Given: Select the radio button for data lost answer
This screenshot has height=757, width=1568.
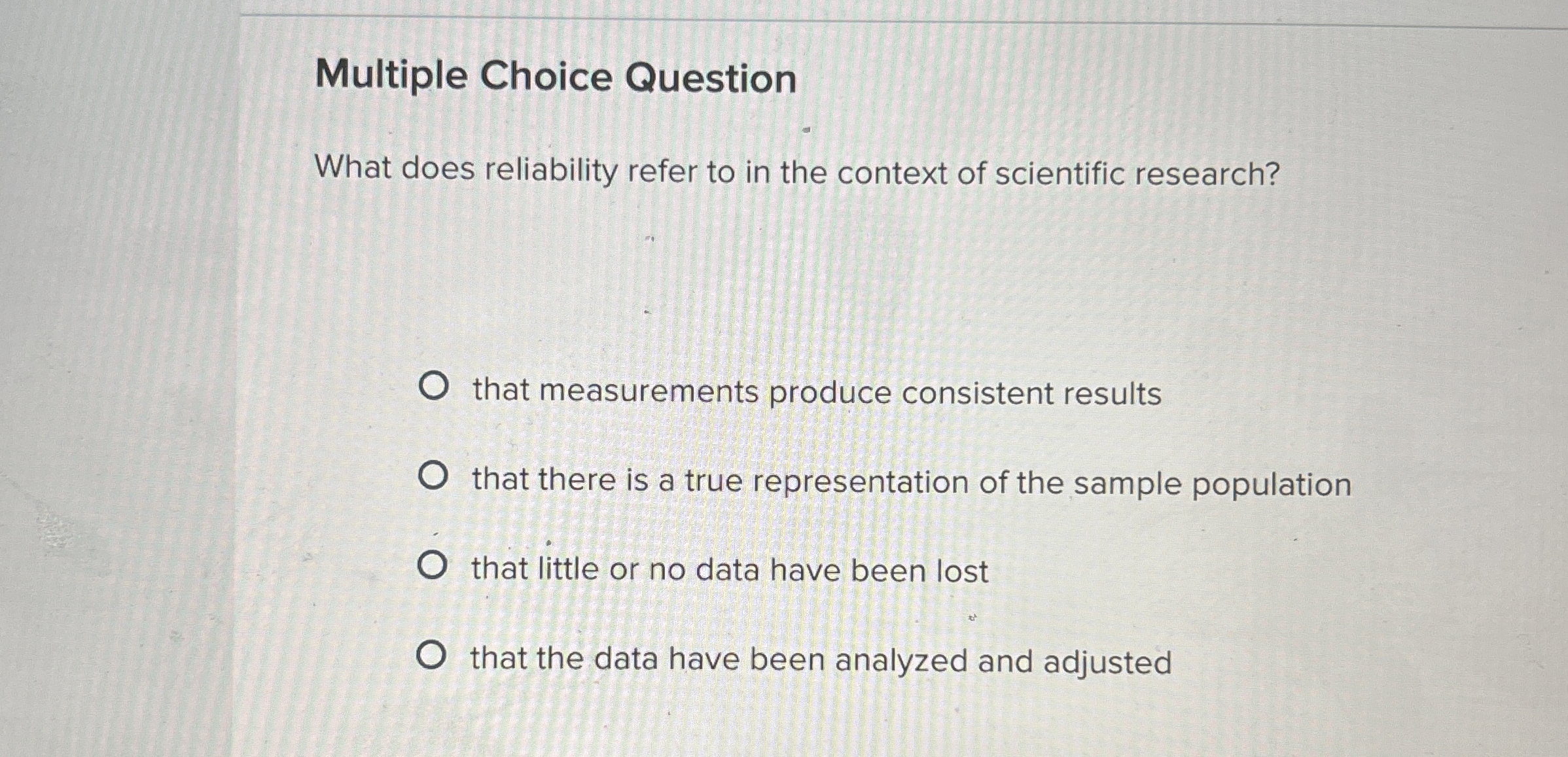Looking at the screenshot, I should point(434,567).
